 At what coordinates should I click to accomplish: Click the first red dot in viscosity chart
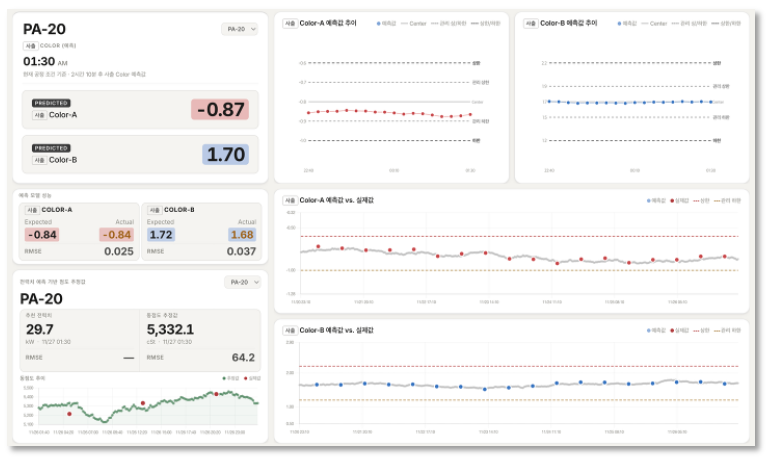pyautogui.click(x=69, y=414)
